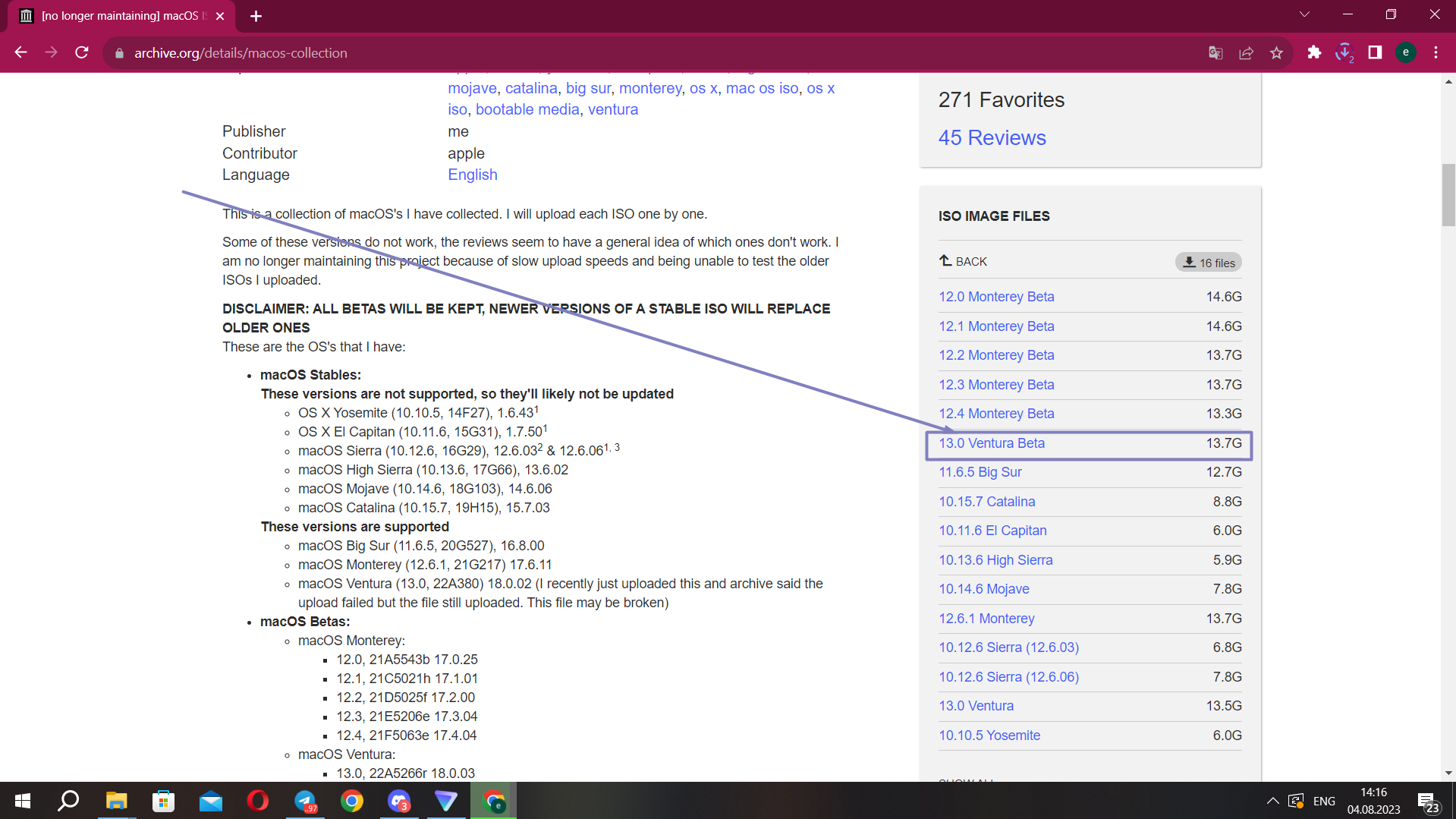Image resolution: width=1456 pixels, height=819 pixels.
Task: Open Google Chrome taskbar icon
Action: (x=352, y=801)
